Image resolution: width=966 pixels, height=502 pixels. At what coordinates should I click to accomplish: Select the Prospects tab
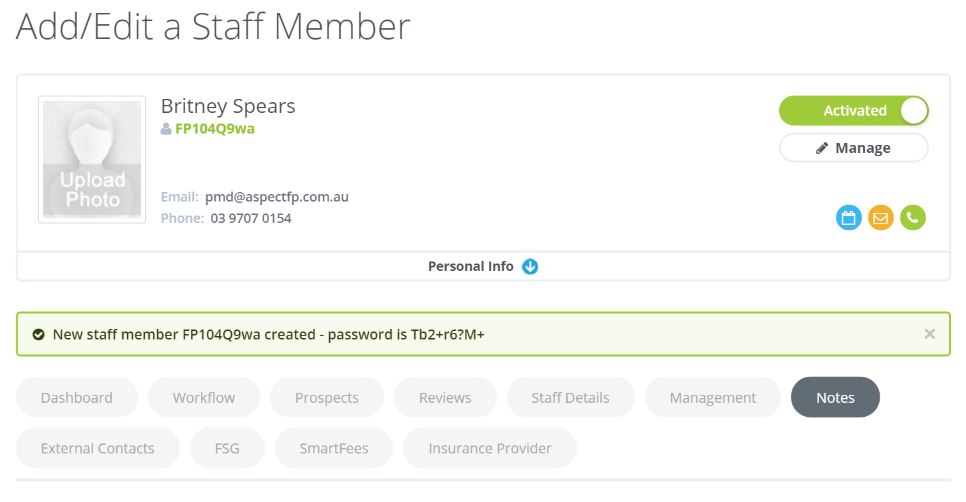(x=327, y=397)
